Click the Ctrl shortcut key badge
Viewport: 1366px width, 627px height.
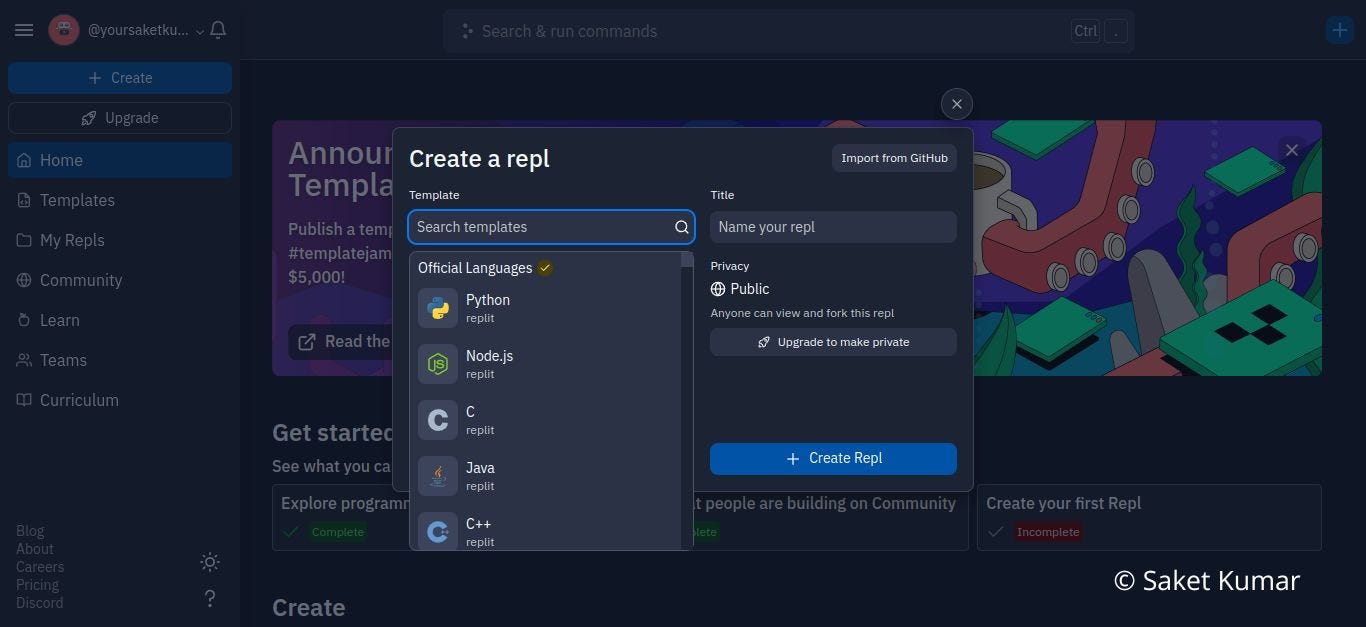click(x=1085, y=31)
